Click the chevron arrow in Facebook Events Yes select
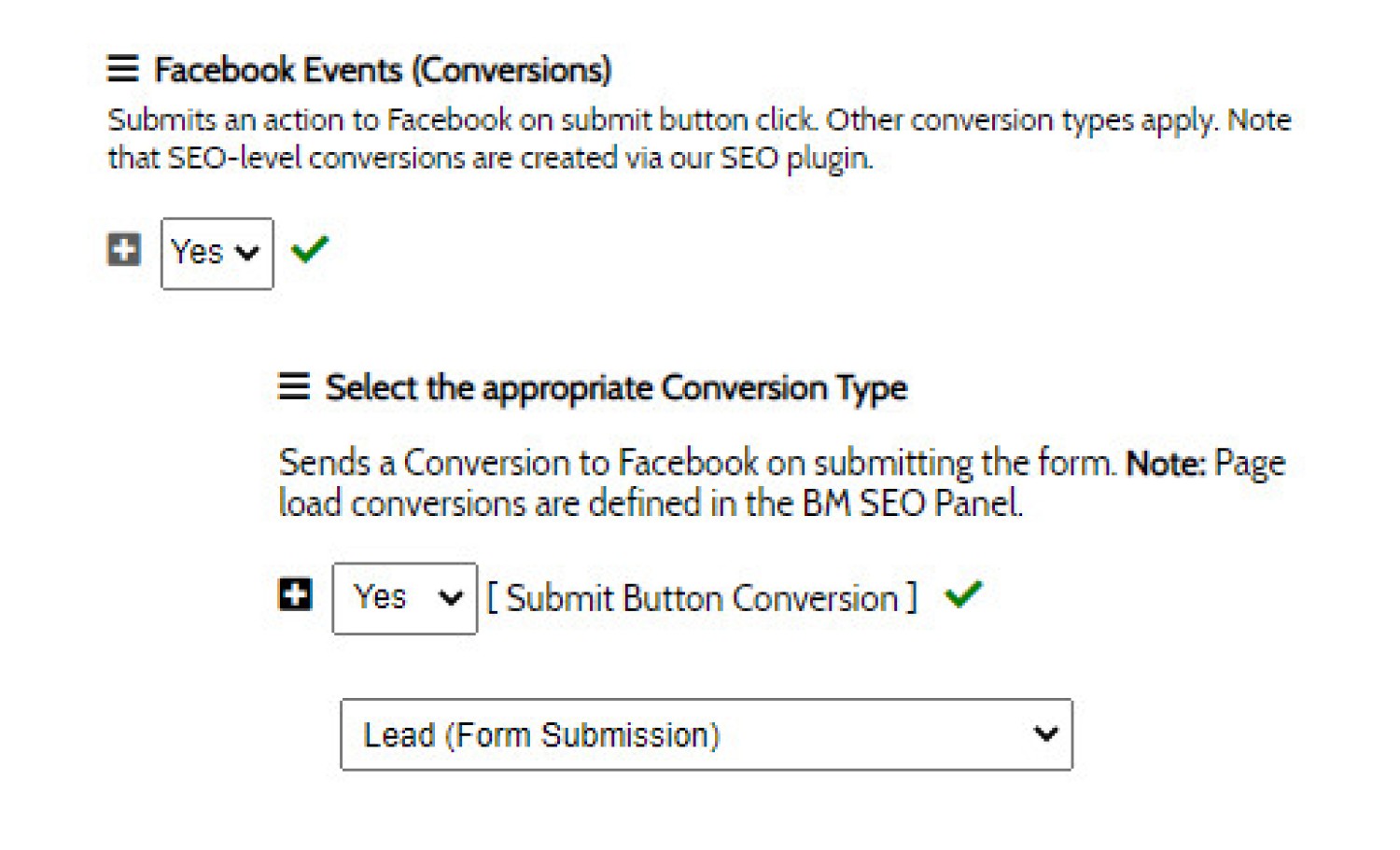Viewport: 1400px width, 850px height. pos(247,253)
